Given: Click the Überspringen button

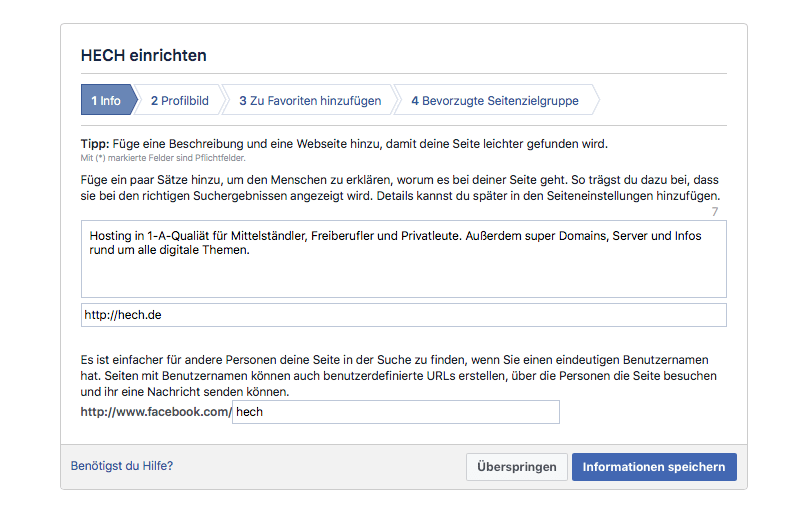Looking at the screenshot, I should pos(517,467).
